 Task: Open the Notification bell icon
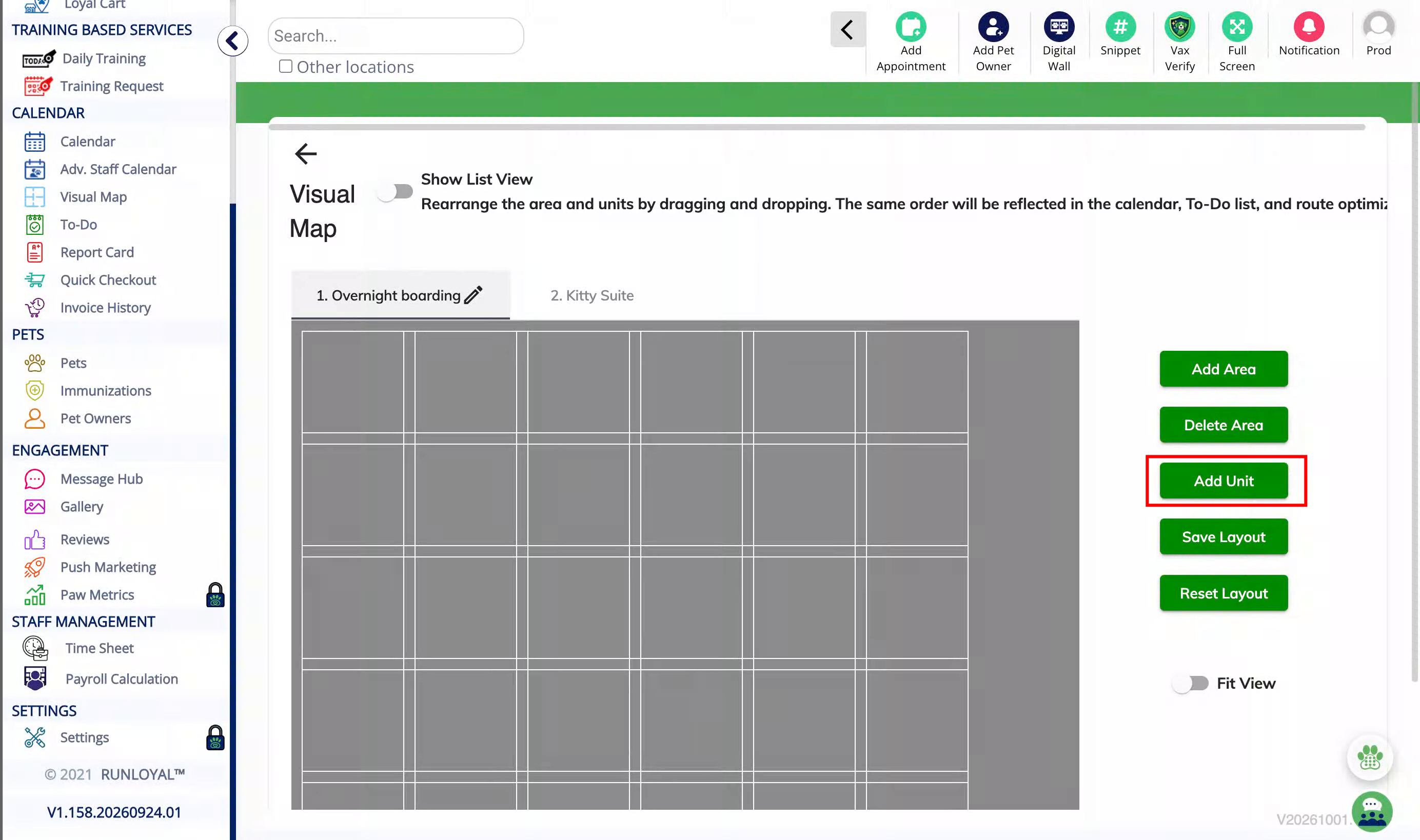coord(1309,27)
